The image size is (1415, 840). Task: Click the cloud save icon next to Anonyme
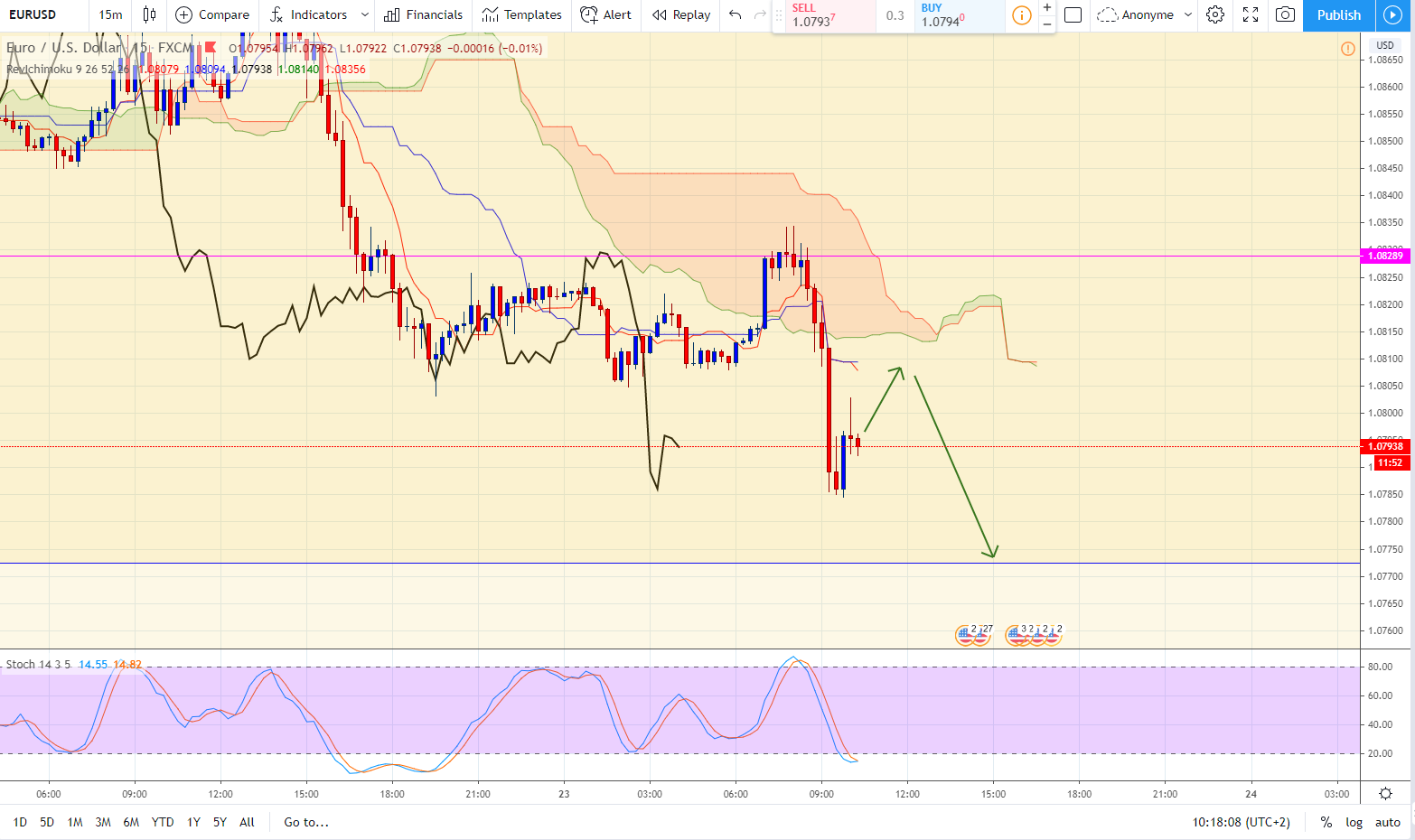point(1107,14)
